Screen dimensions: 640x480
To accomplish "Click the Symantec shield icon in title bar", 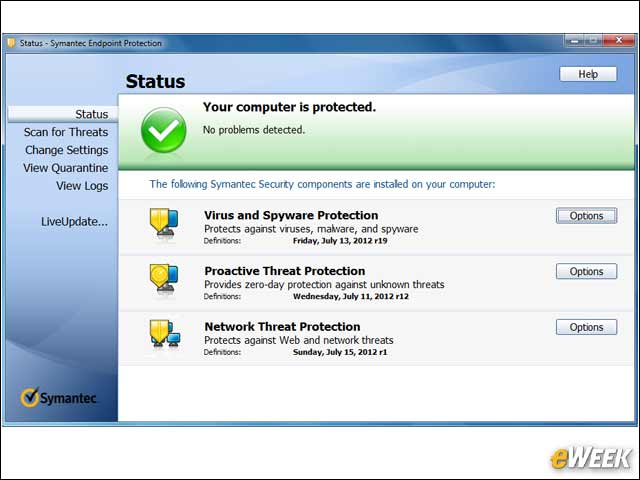I will [x=11, y=43].
